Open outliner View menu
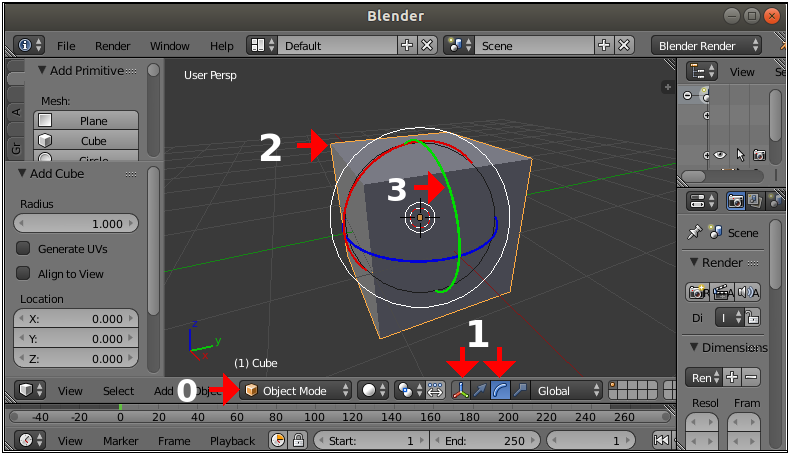This screenshot has height=454, width=790. (x=742, y=72)
